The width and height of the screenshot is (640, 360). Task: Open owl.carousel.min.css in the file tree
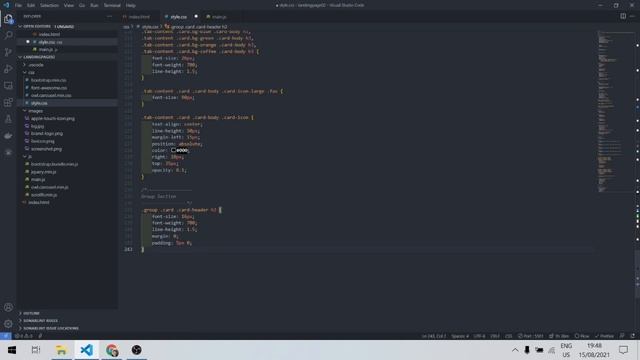pyautogui.click(x=51, y=96)
